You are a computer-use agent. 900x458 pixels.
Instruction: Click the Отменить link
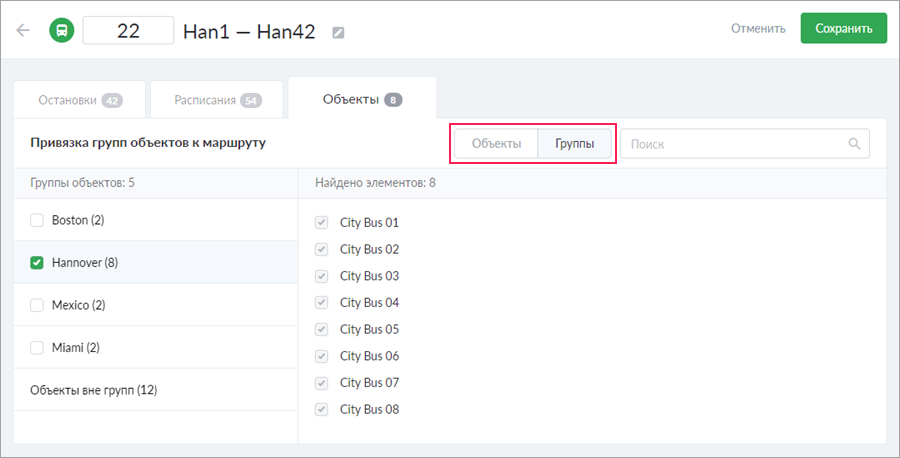[758, 28]
